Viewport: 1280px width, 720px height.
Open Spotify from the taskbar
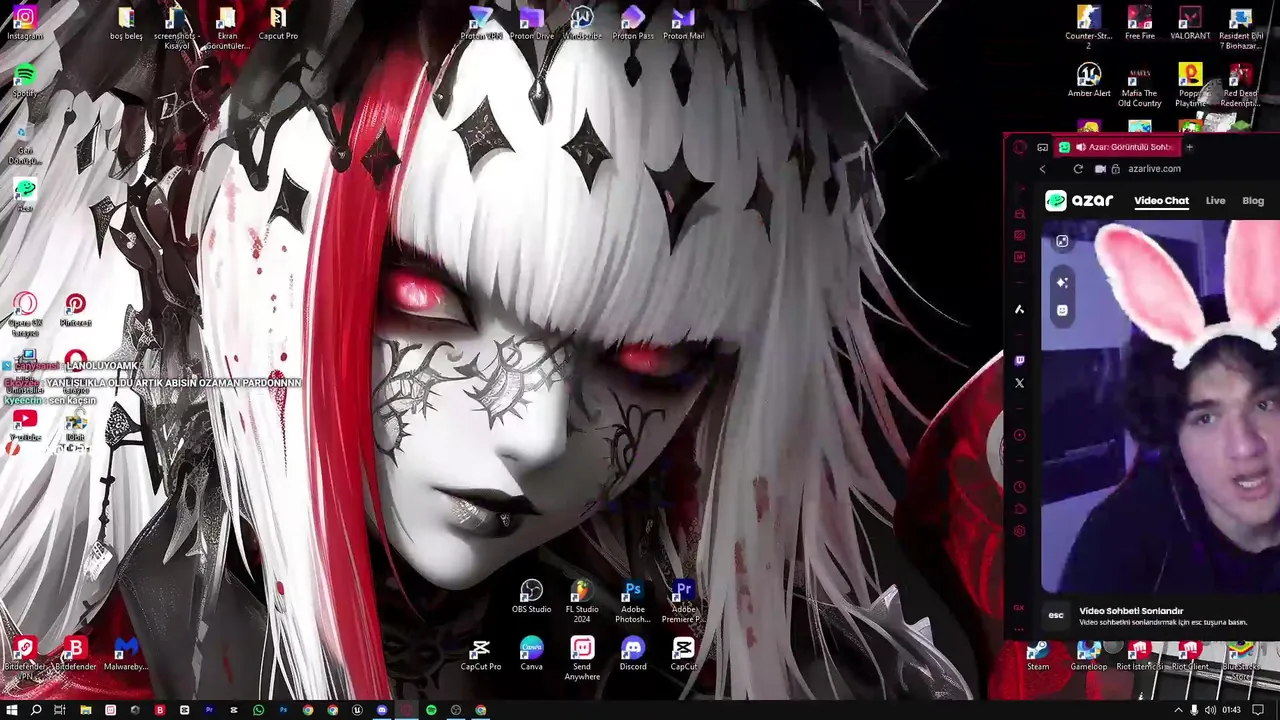point(431,710)
